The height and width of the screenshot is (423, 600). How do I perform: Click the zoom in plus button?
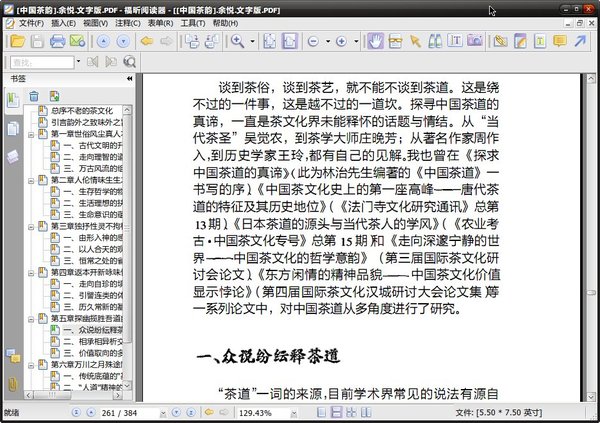tap(341, 41)
